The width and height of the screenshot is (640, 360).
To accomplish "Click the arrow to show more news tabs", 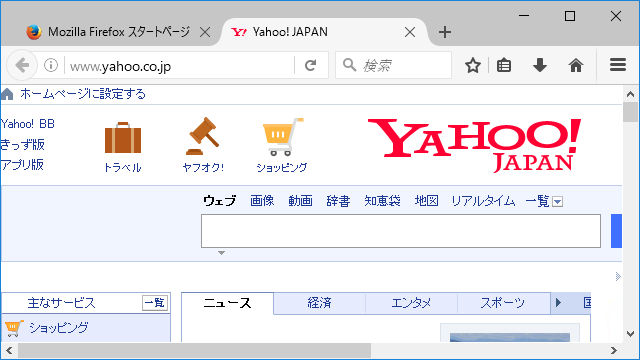I will click(x=559, y=303).
